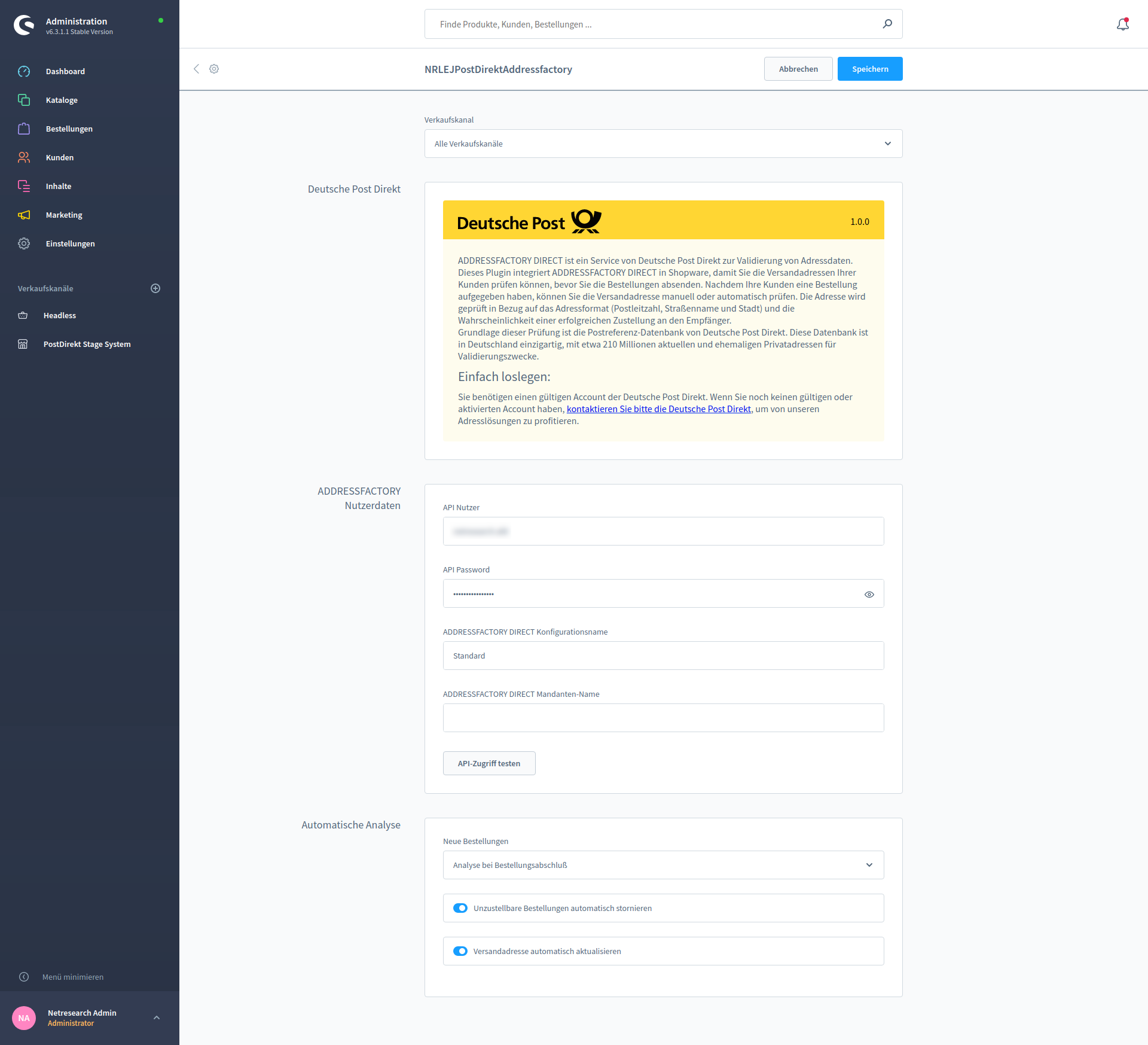Disable Versandadresse automatisch aktualisieren switch
Viewport: 1148px width, 1045px height.
click(460, 951)
